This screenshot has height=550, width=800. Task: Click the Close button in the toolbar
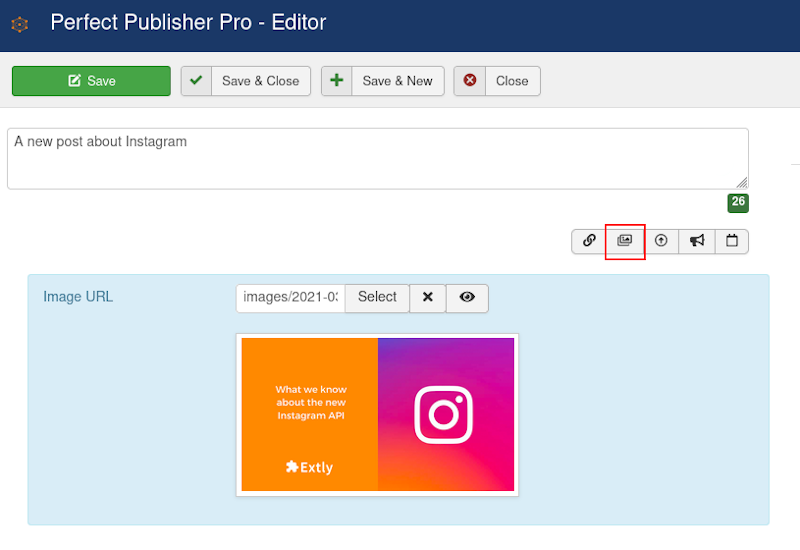click(x=497, y=81)
